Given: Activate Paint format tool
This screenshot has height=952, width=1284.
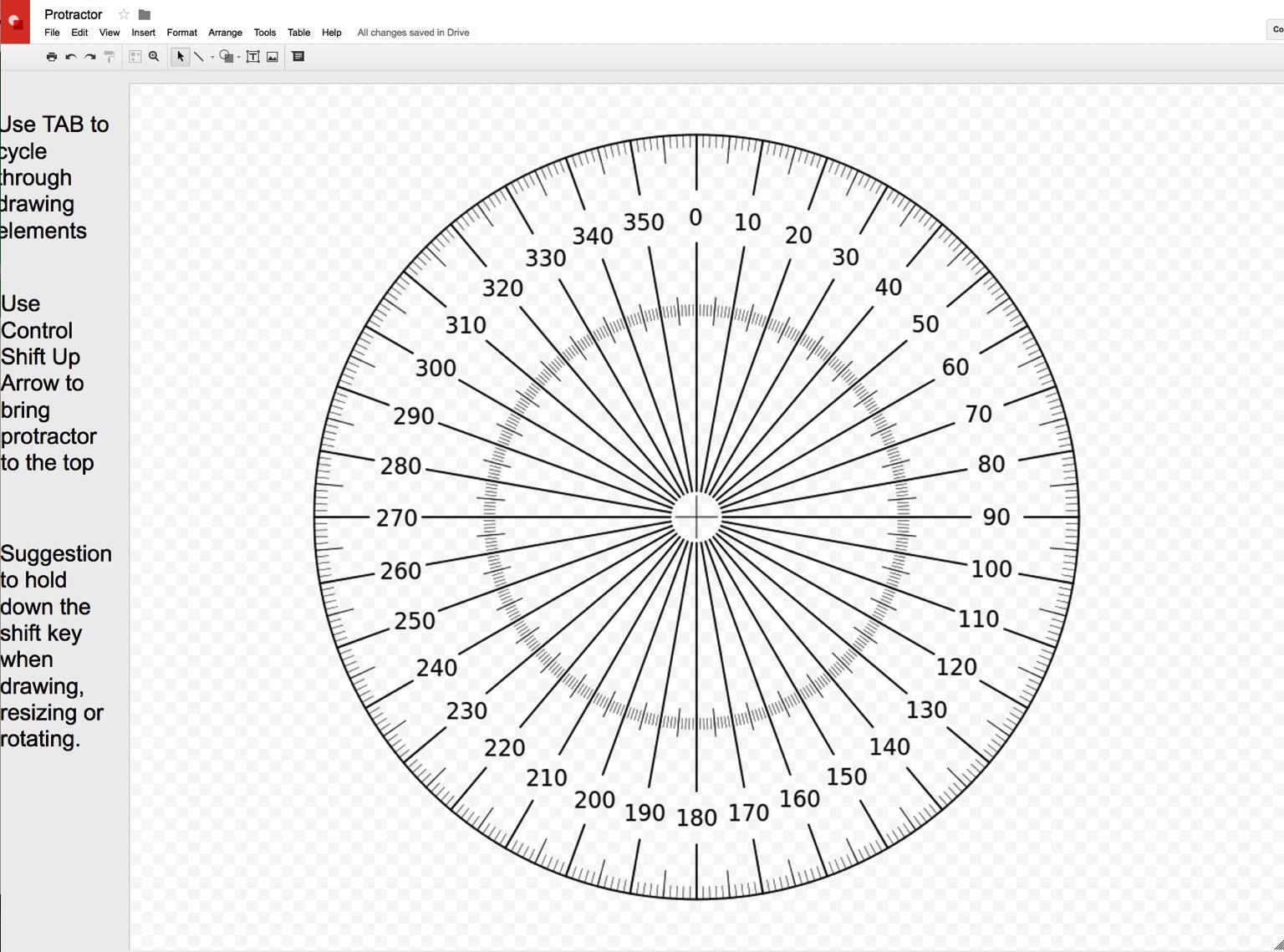Looking at the screenshot, I should tap(110, 56).
